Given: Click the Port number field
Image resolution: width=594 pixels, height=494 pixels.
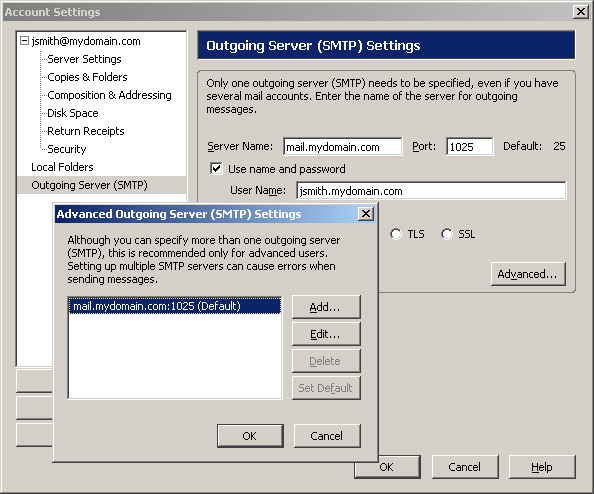Looking at the screenshot, I should [470, 147].
